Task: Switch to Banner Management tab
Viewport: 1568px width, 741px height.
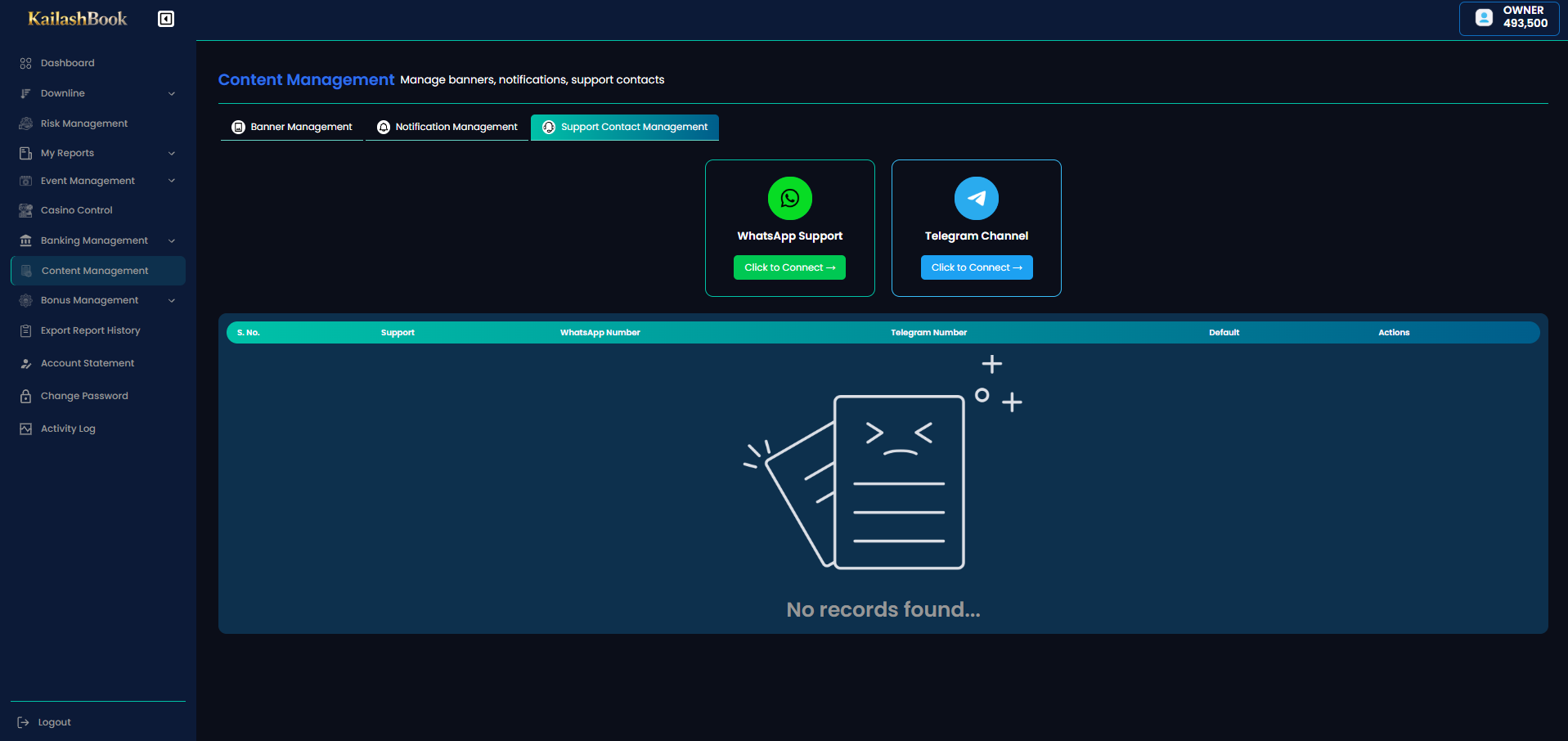Action: point(292,127)
